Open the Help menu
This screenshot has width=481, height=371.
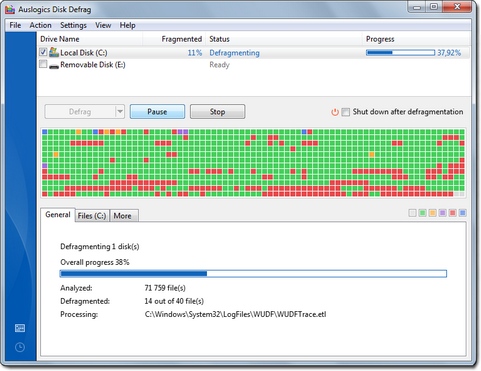[127, 25]
